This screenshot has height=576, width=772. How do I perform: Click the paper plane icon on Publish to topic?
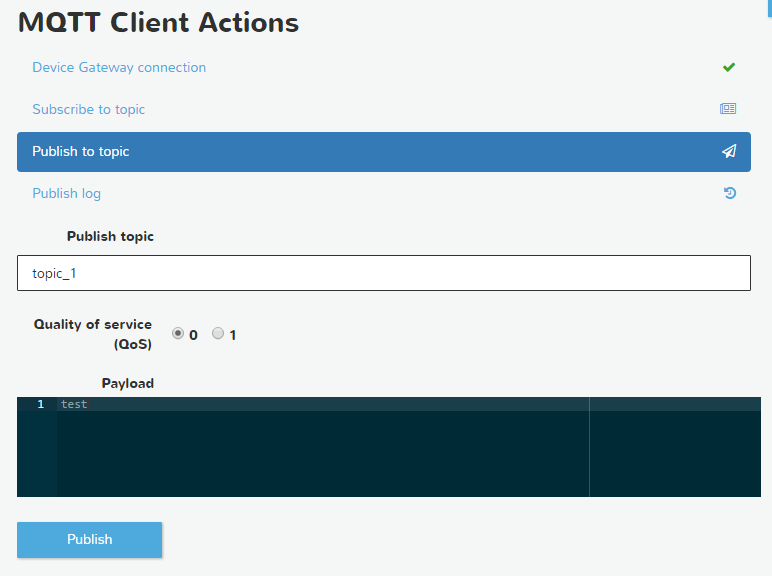click(x=729, y=152)
